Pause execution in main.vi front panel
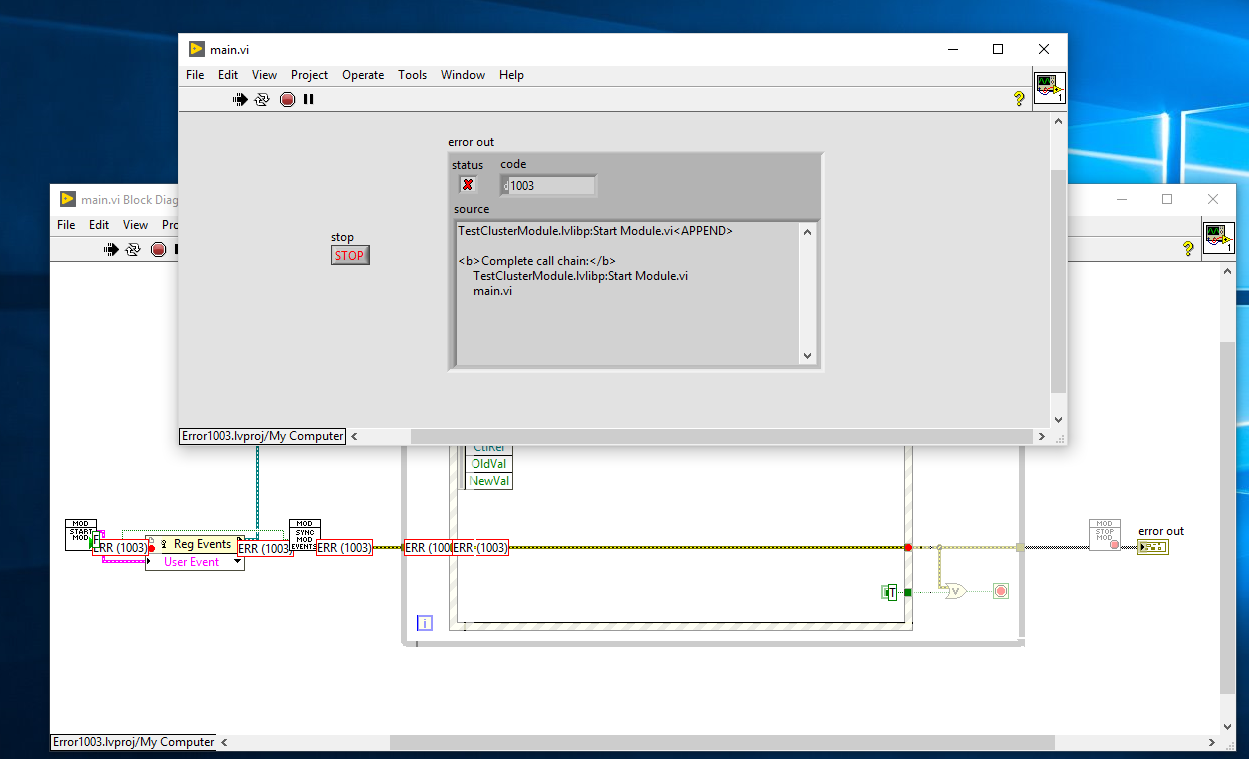 (309, 99)
